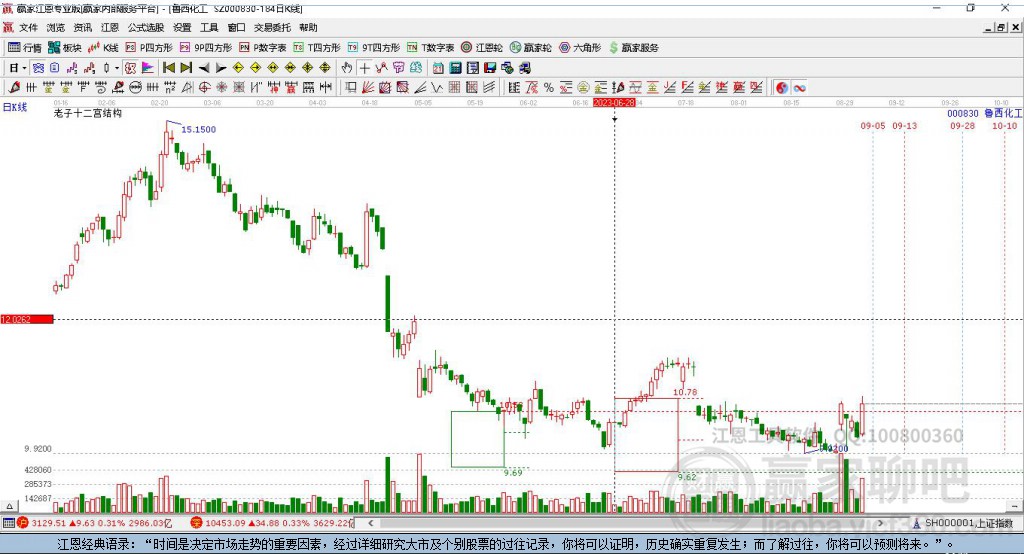Click the 10-10 forecast date label
Viewport: 1024px width, 554px height.
coord(1004,125)
